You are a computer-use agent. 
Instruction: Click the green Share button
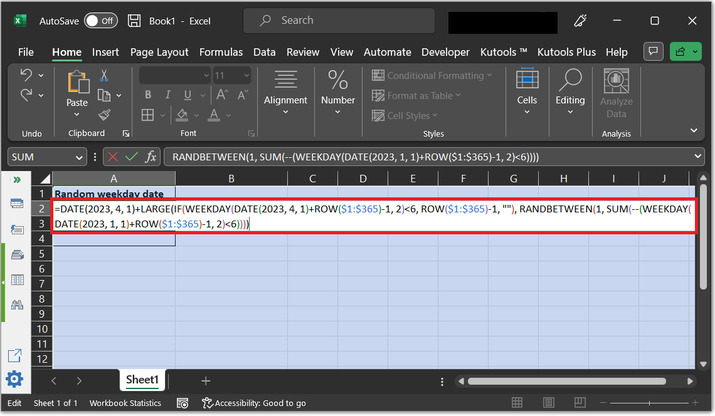point(685,51)
